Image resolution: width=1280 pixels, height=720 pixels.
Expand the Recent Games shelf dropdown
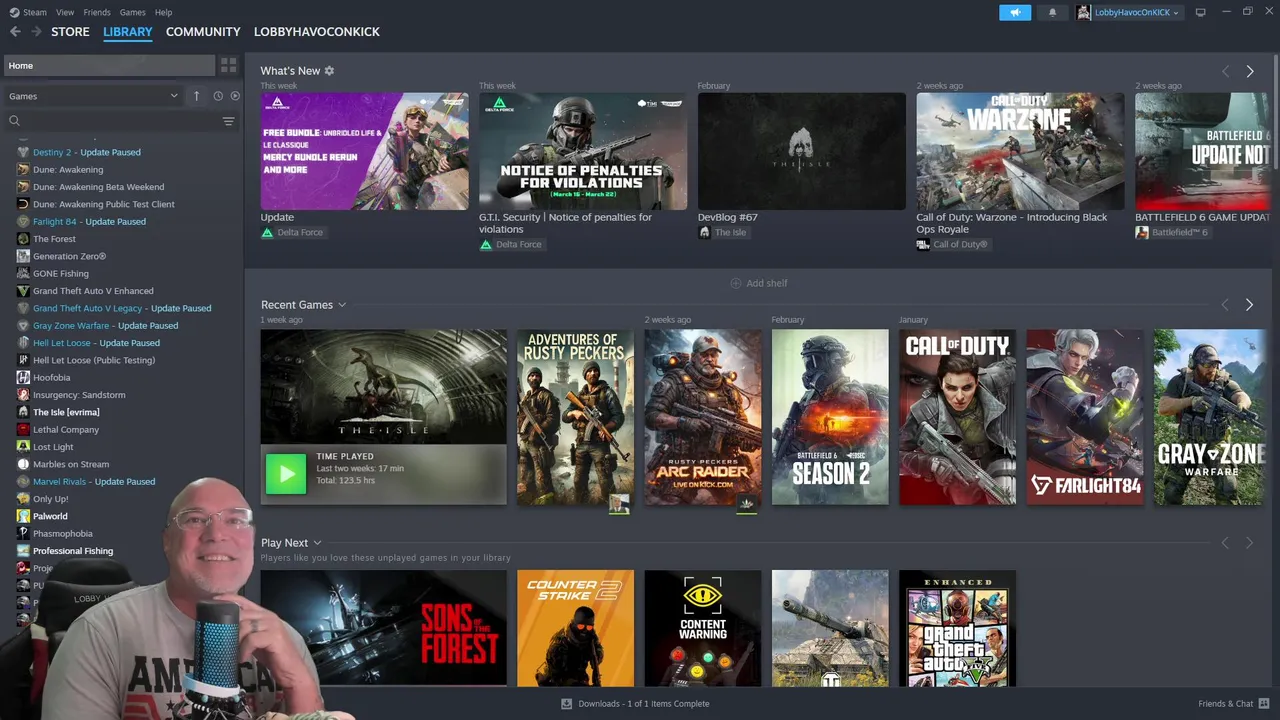342,305
